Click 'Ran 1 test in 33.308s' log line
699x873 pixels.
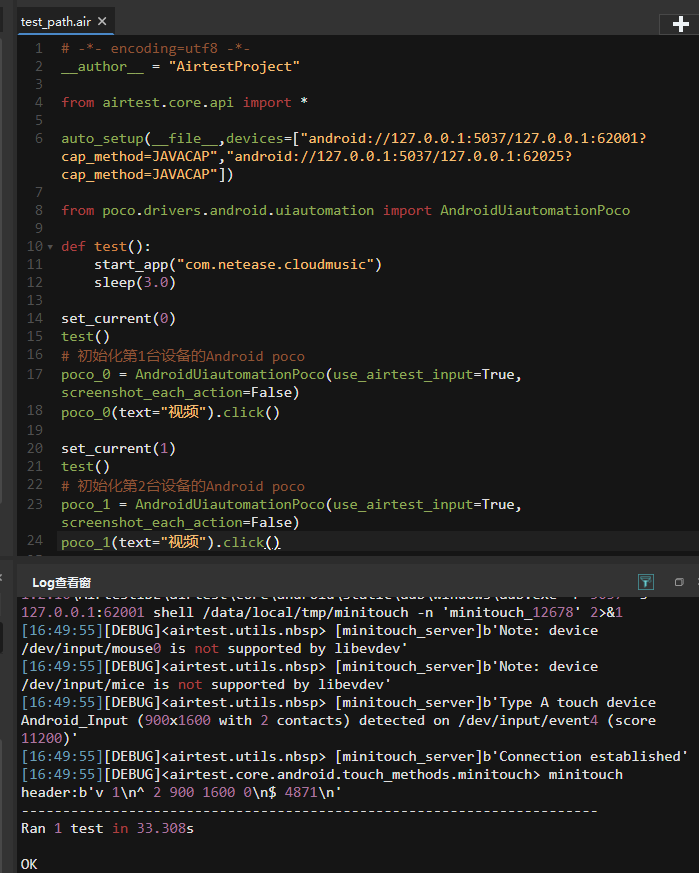(x=107, y=828)
